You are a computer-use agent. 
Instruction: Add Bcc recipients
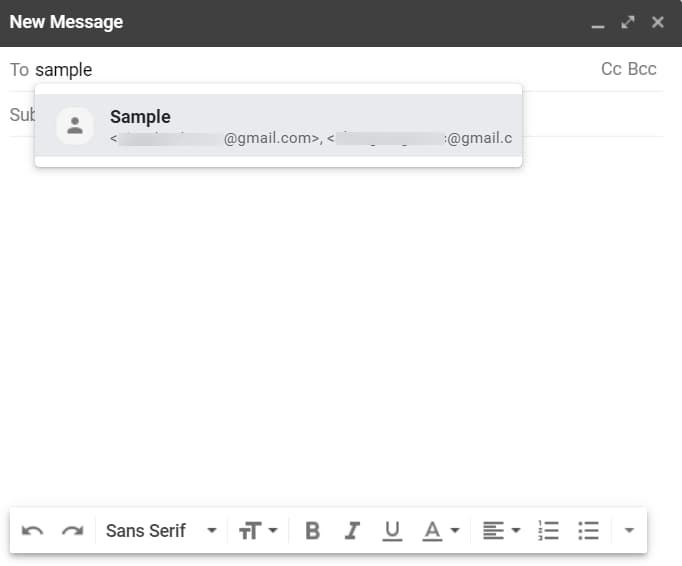(x=642, y=69)
